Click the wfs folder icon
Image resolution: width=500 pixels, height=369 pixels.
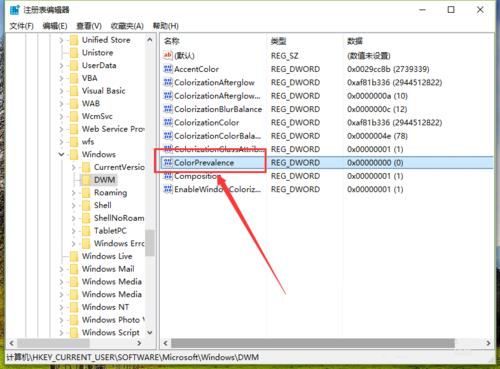(74, 142)
